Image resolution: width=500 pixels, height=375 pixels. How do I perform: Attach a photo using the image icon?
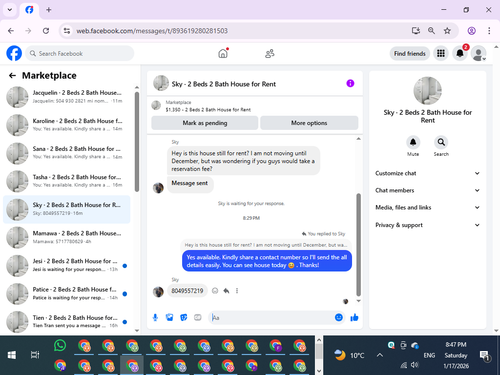pyautogui.click(x=169, y=317)
